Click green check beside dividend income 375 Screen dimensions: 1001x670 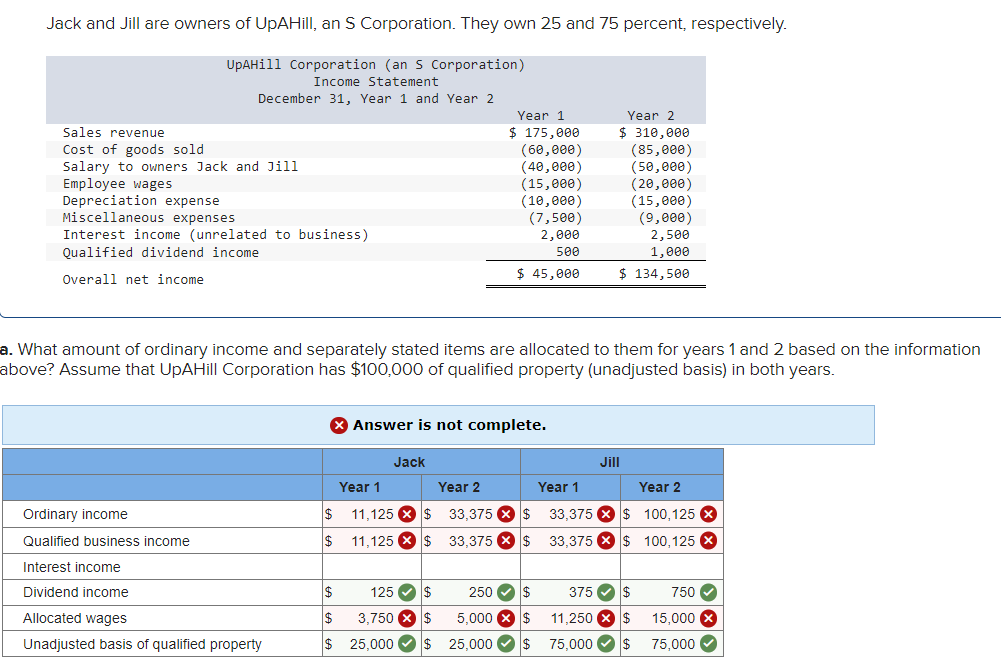606,593
